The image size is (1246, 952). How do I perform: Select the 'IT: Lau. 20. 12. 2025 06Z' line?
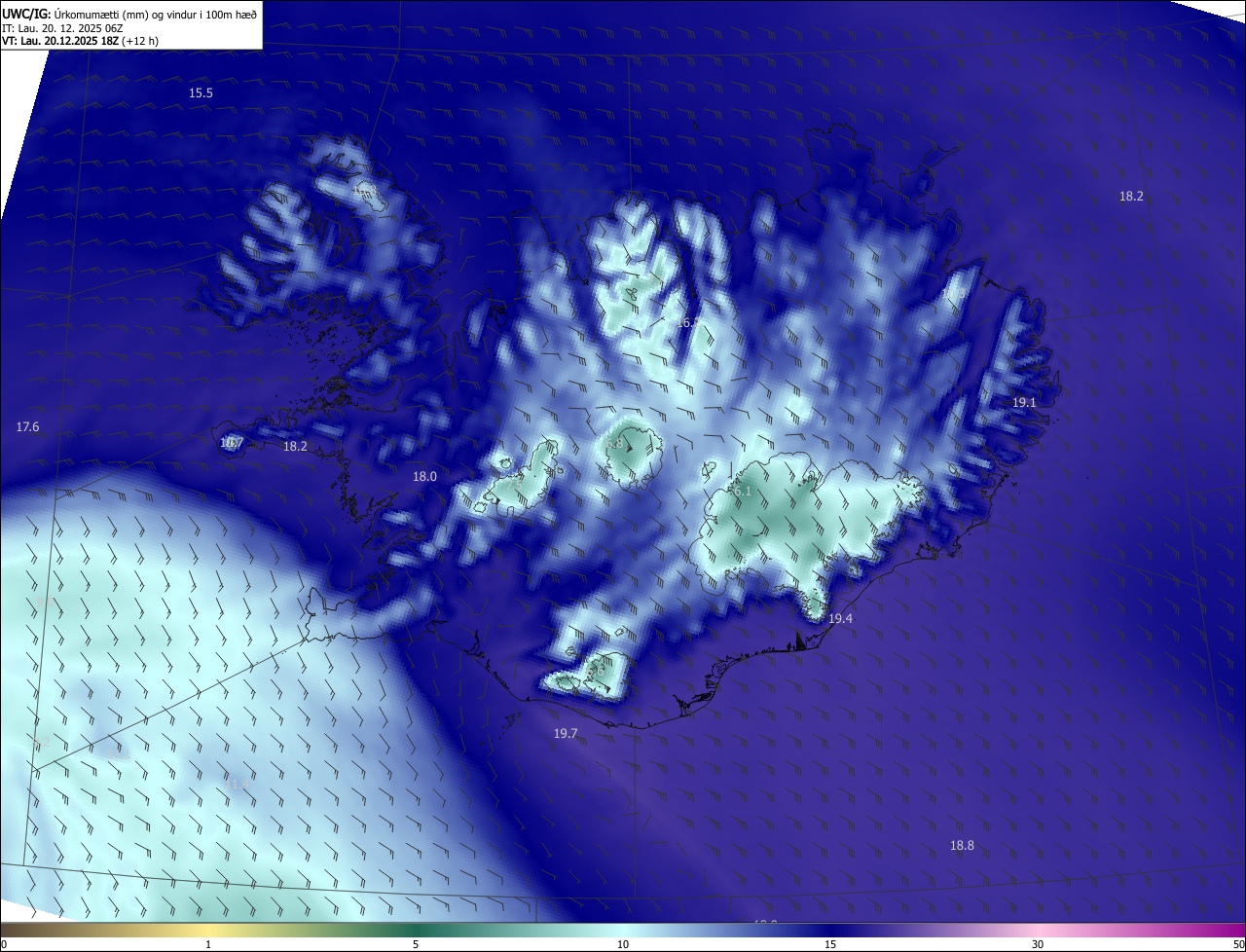pyautogui.click(x=62, y=28)
